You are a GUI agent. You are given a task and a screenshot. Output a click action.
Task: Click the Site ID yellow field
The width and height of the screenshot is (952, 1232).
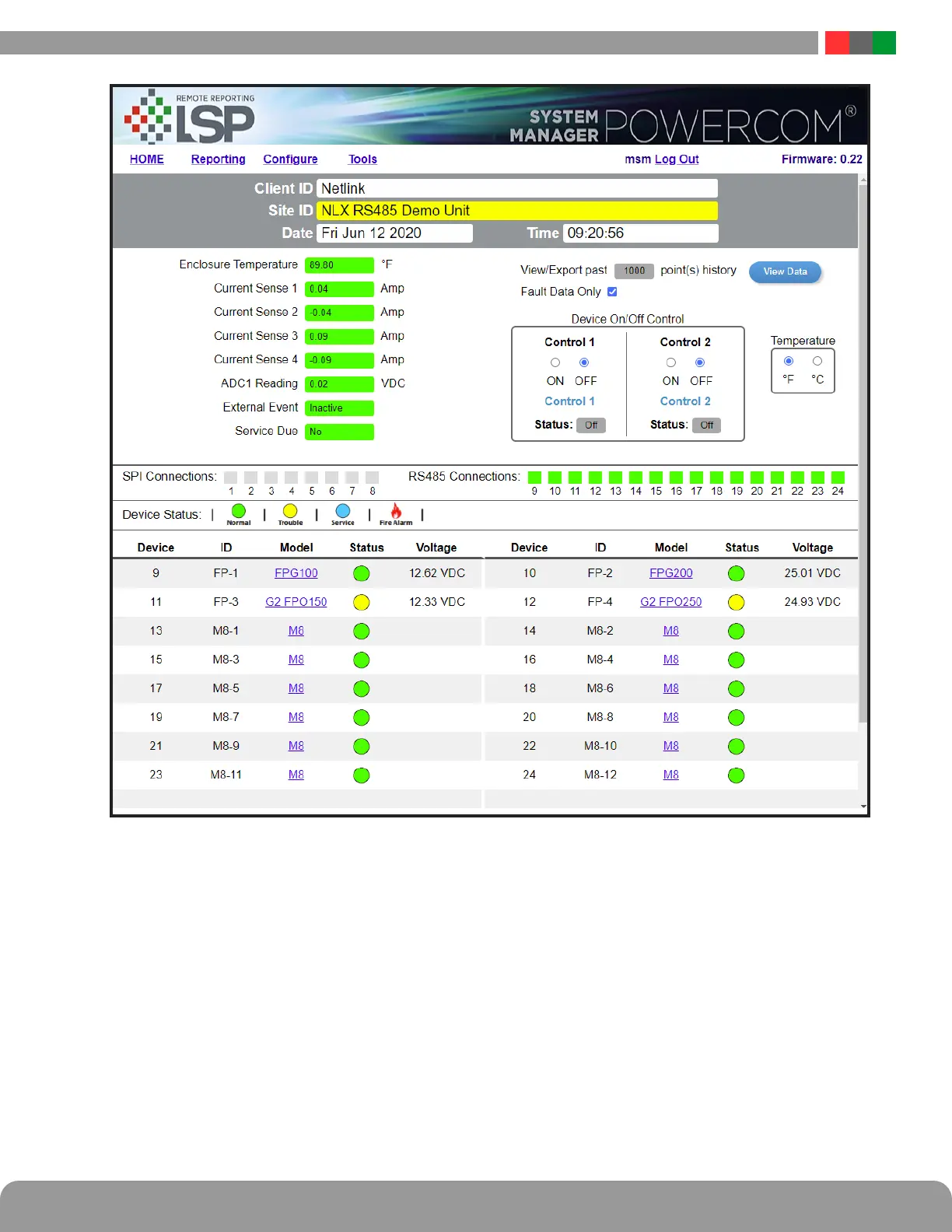516,211
